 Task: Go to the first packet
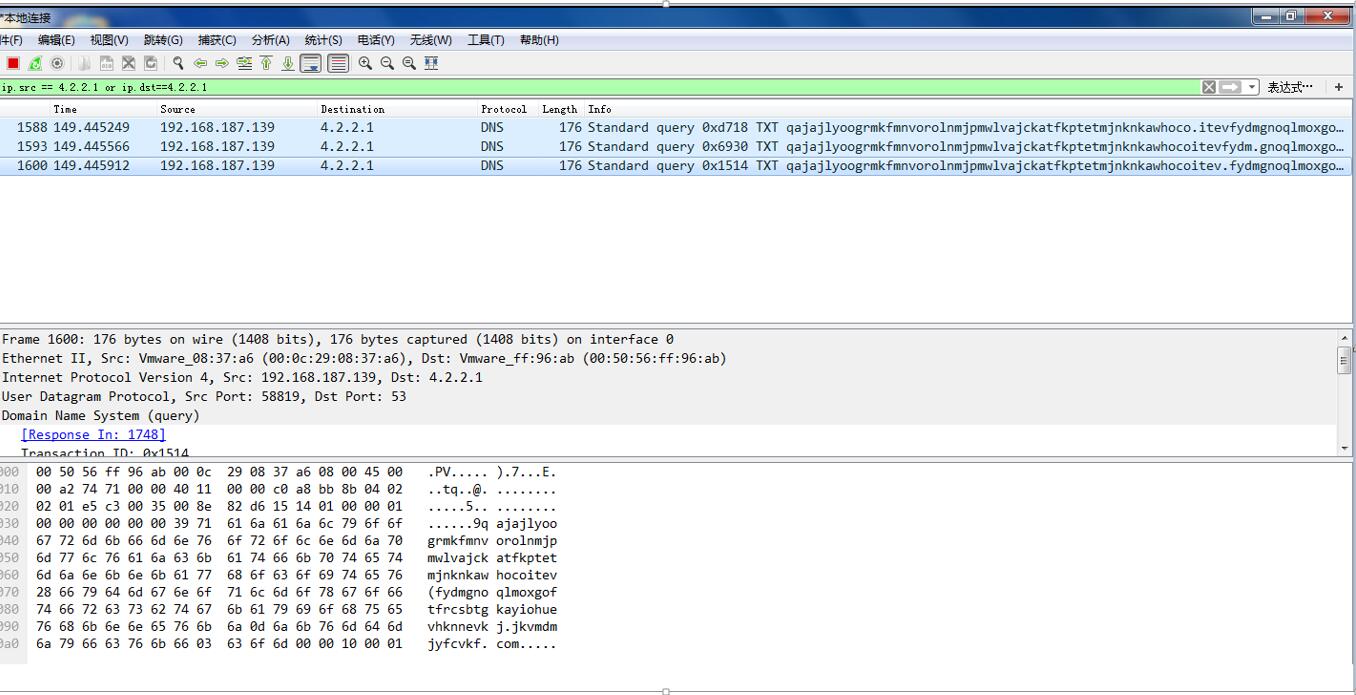click(266, 63)
